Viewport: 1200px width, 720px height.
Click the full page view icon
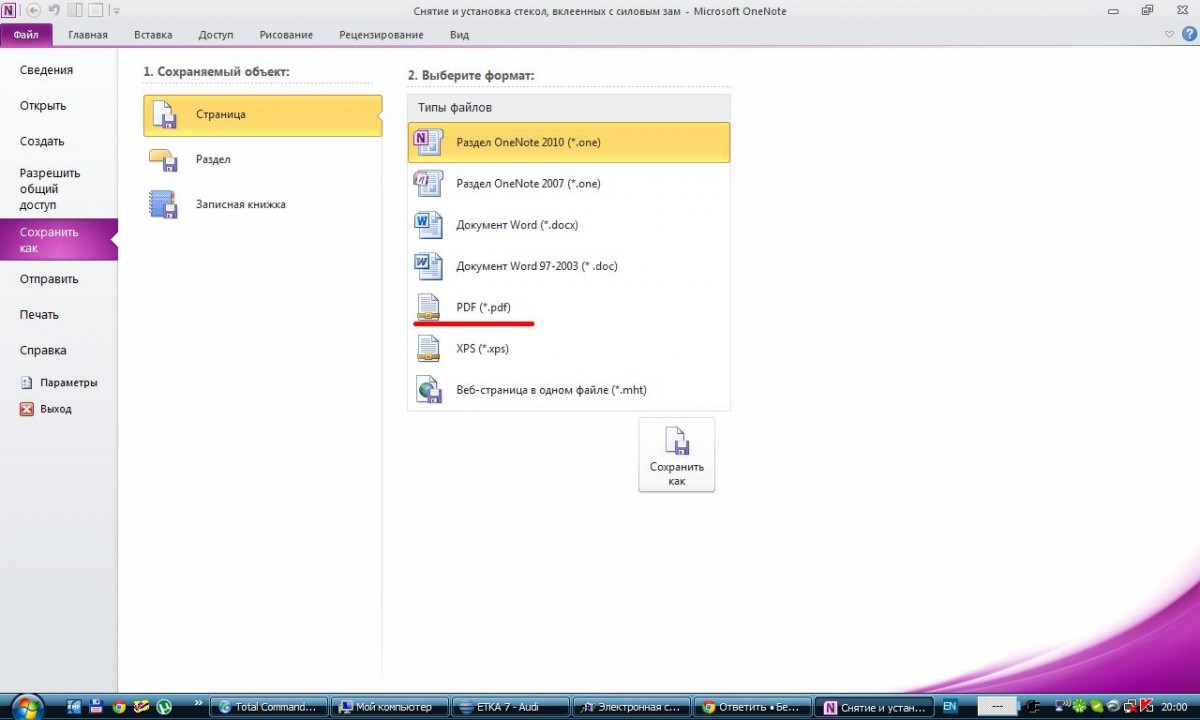[94, 11]
